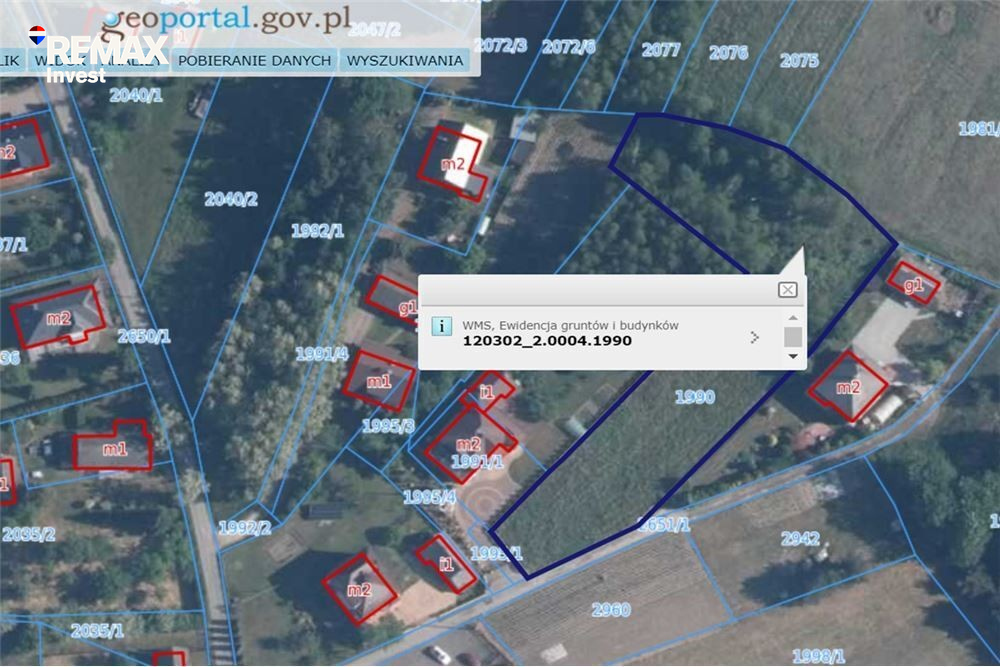Select parcel label 2035/2

(x=29, y=534)
